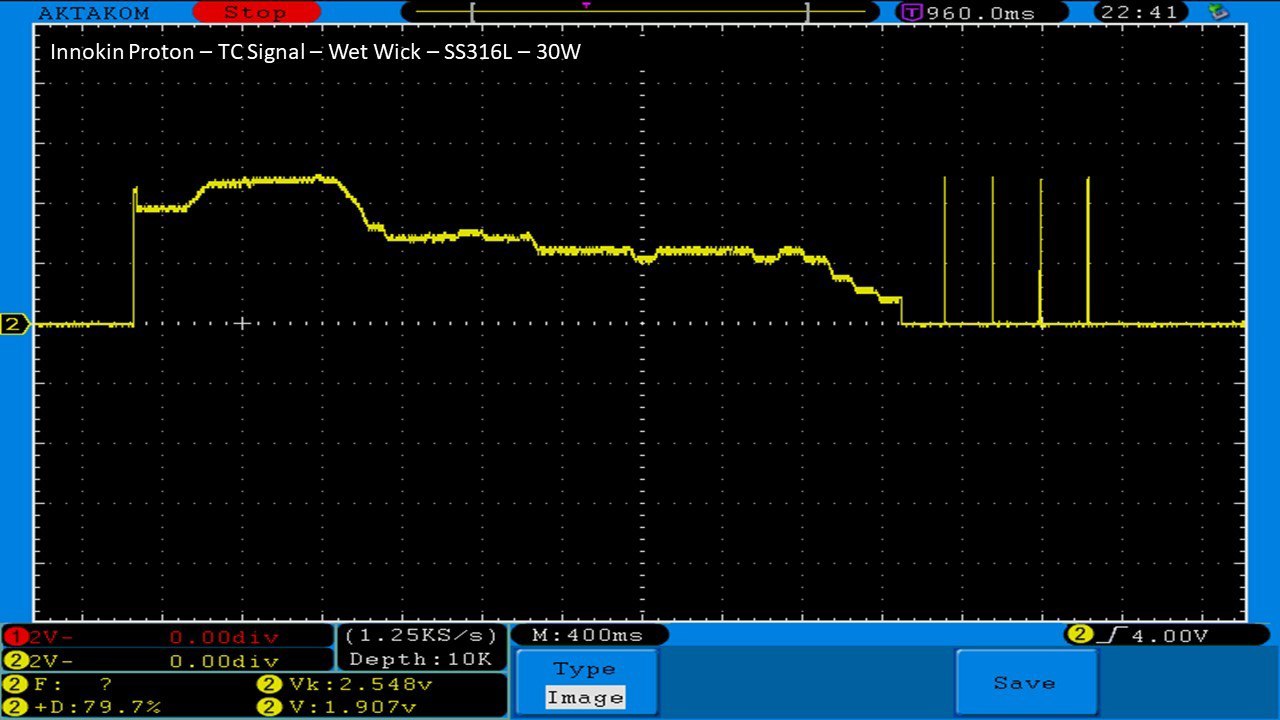
Task: Select the channel 2 ground marker on left edge
Action: (15, 324)
